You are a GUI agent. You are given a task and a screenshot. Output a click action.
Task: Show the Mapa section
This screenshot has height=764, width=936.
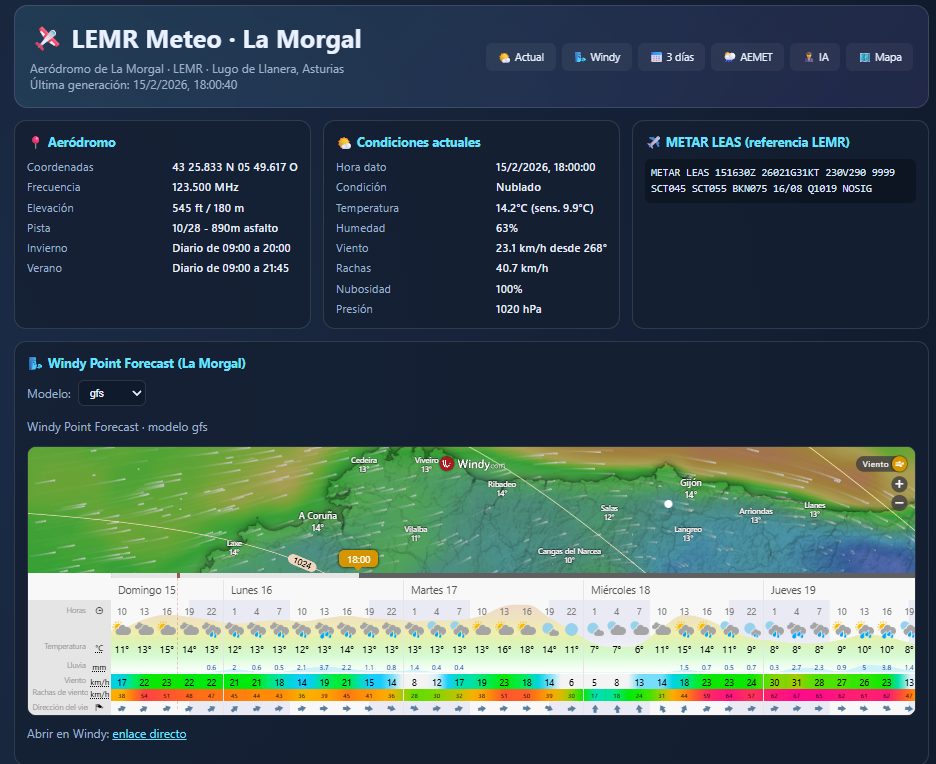(x=879, y=57)
